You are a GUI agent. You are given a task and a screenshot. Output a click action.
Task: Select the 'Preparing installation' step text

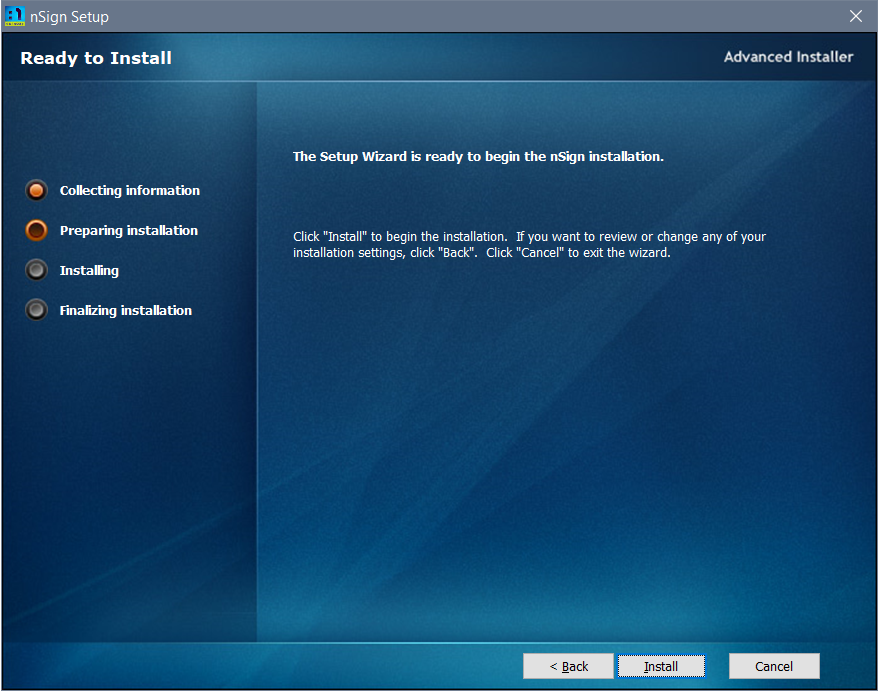coord(129,231)
